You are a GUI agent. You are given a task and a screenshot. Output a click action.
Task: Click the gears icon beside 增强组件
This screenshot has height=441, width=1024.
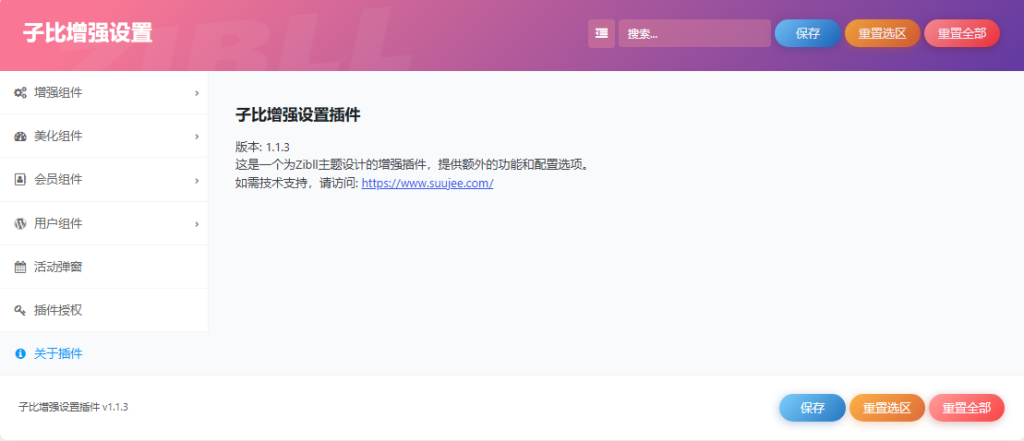(20, 93)
